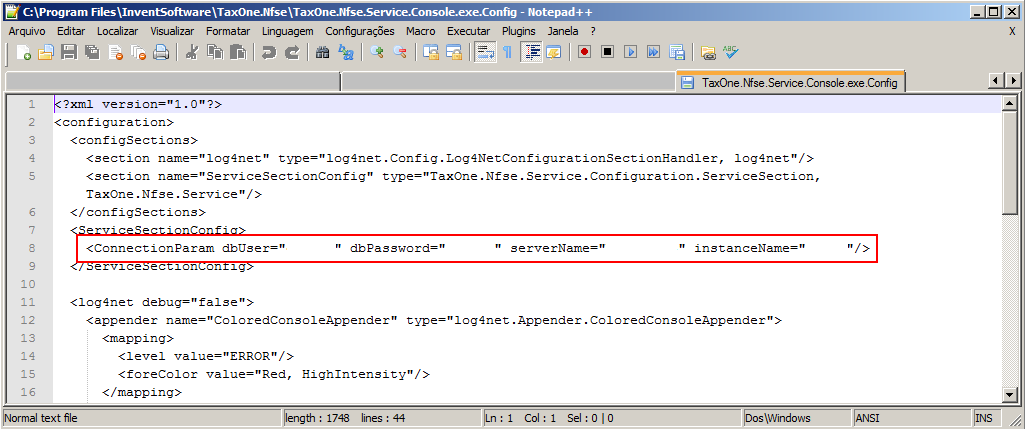The image size is (1025, 429).
Task: Open the Arquivo menu
Action: click(x=27, y=31)
